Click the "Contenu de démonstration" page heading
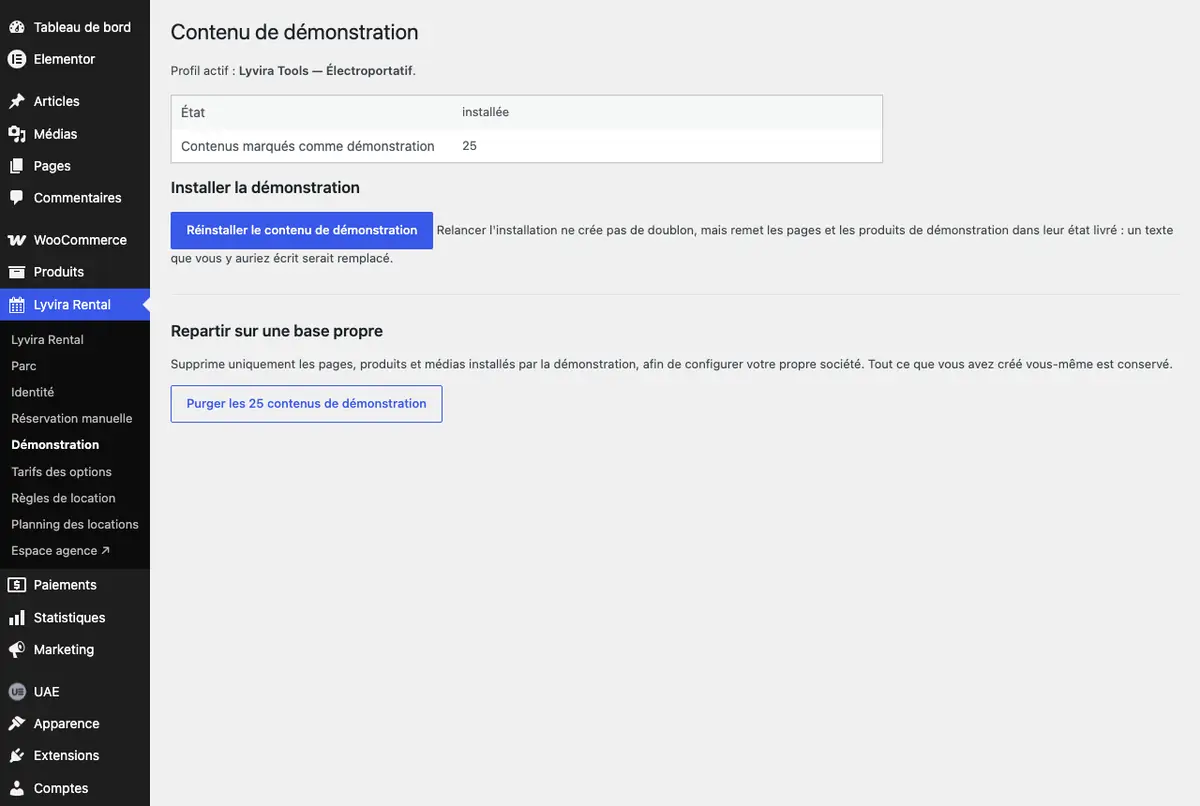Screen dimensions: 1200x806 tap(294, 32)
